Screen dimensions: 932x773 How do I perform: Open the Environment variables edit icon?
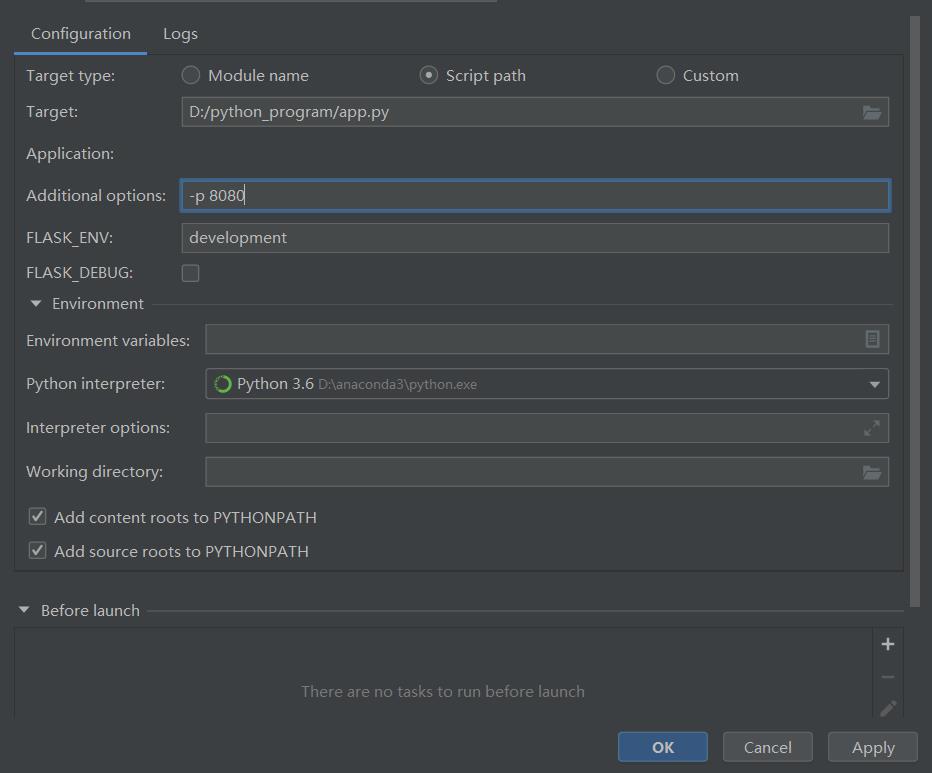pyautogui.click(x=872, y=340)
